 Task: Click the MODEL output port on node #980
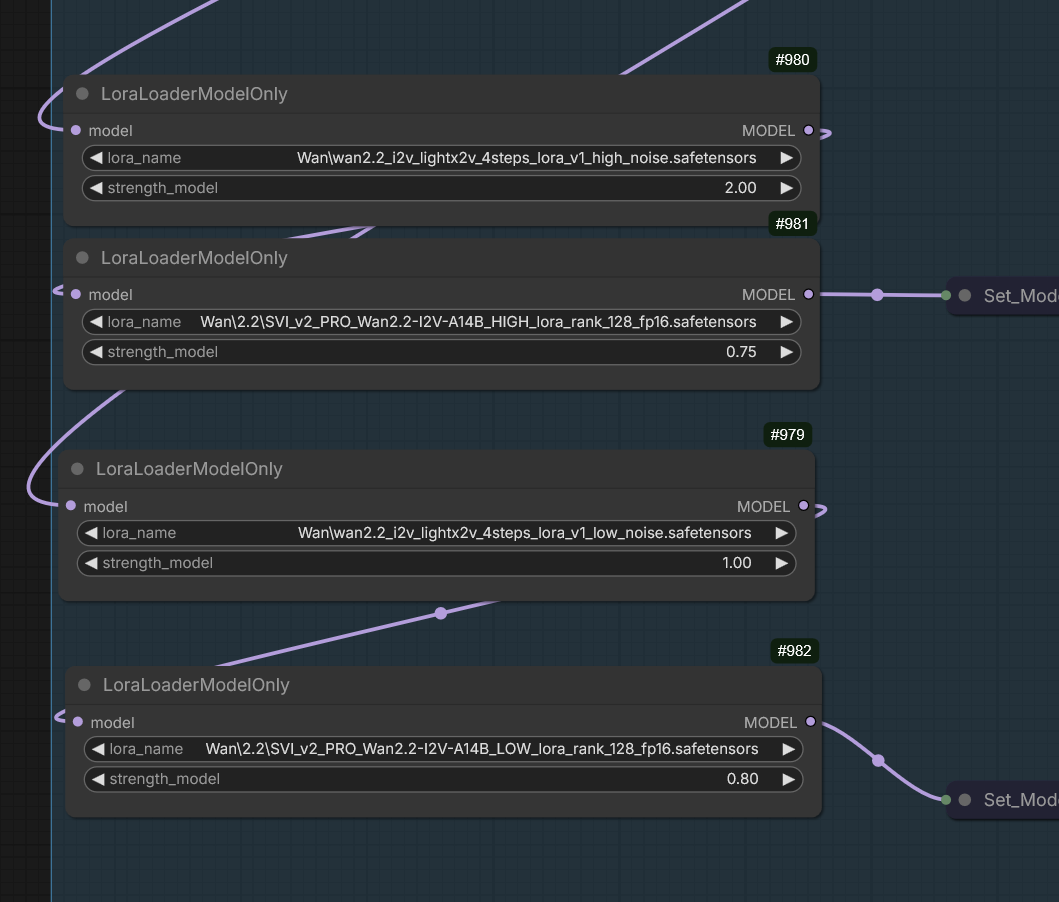[x=809, y=131]
